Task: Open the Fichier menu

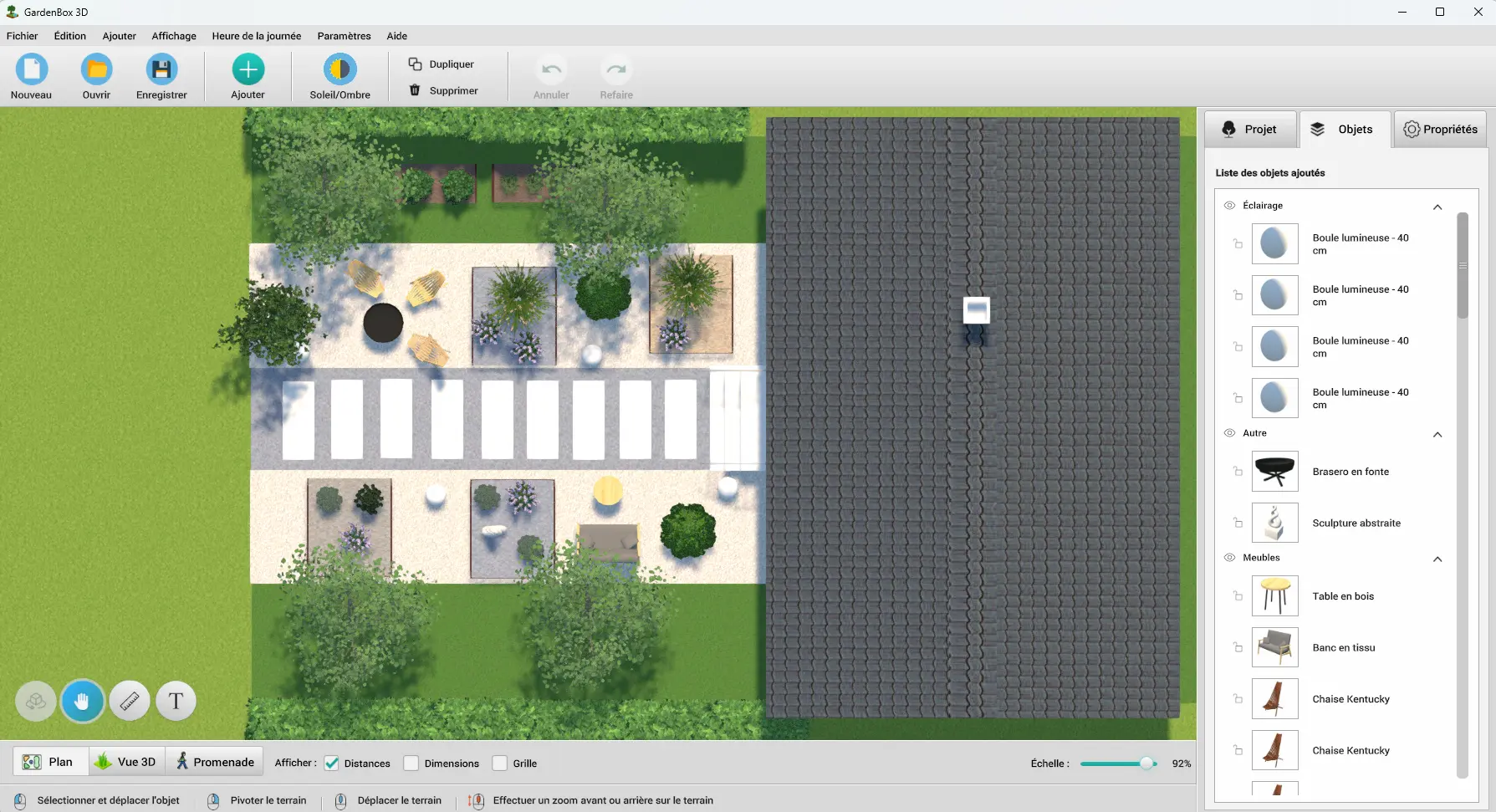Action: point(22,36)
